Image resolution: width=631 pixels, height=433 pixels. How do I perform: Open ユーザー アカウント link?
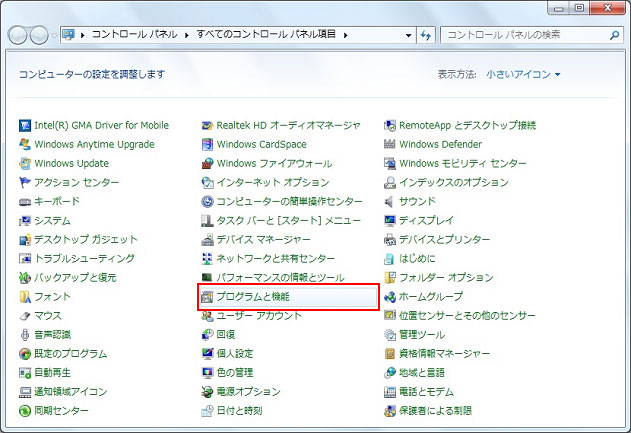click(x=259, y=316)
